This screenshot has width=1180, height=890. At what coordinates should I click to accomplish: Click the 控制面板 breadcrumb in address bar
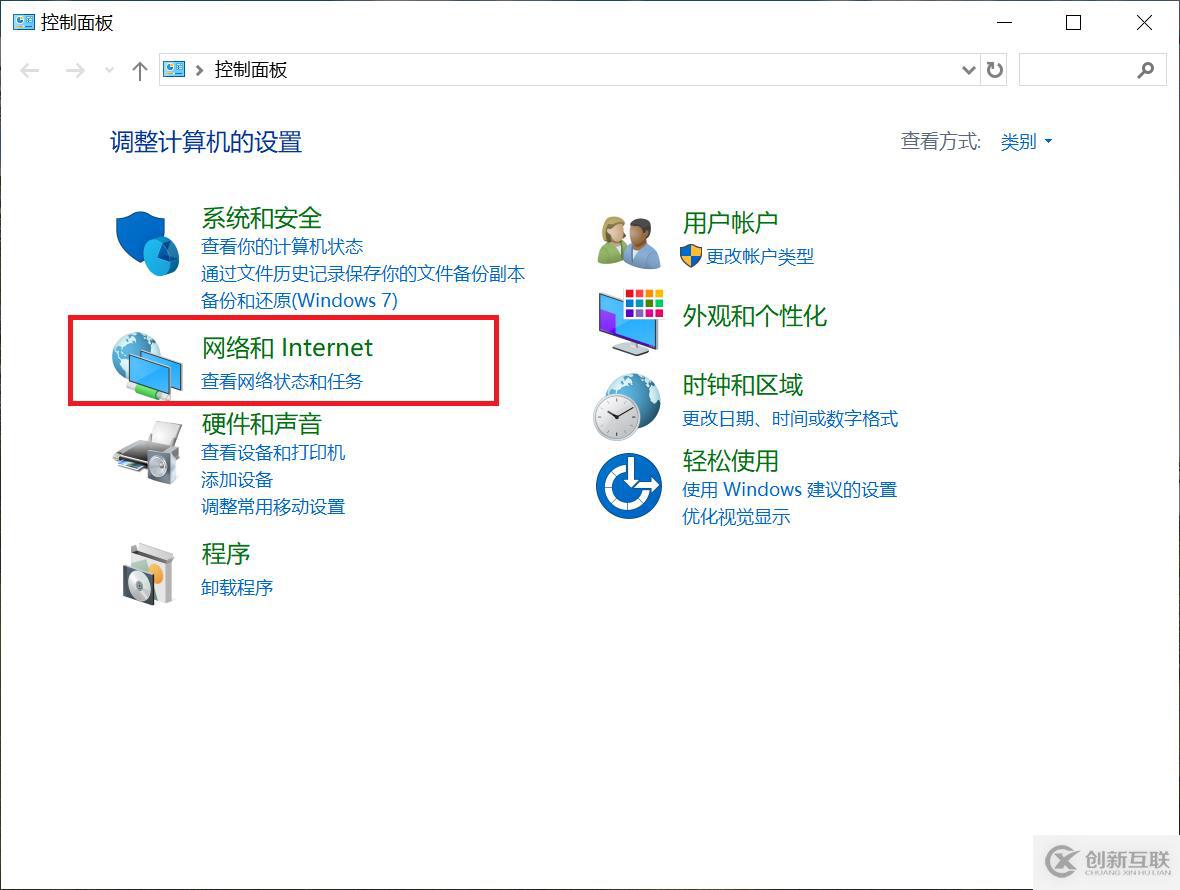pyautogui.click(x=251, y=70)
